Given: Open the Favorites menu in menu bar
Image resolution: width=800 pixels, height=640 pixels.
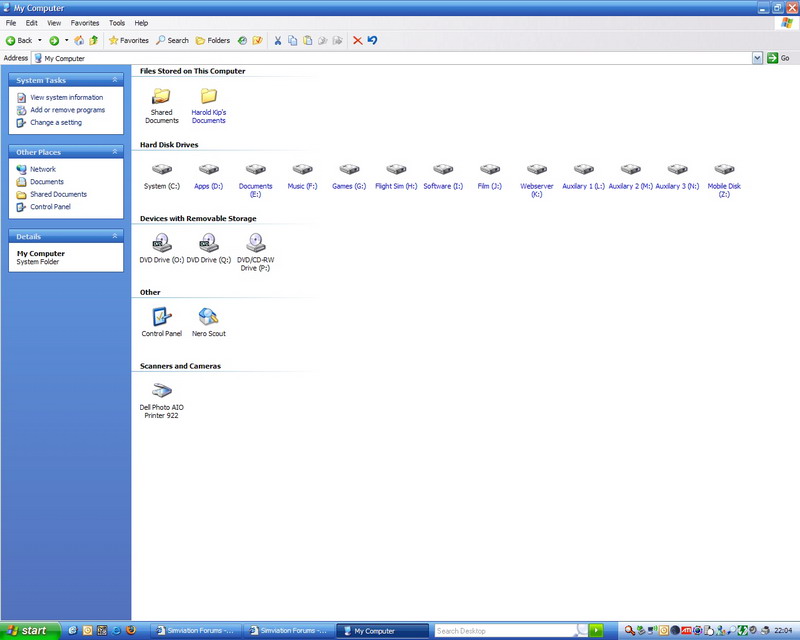Looking at the screenshot, I should 85,22.
